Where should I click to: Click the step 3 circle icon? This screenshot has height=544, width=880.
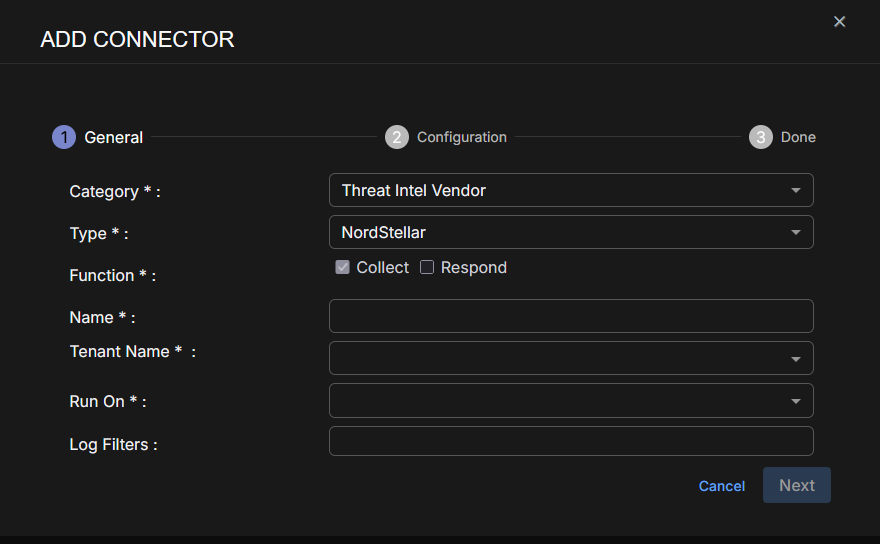[761, 137]
